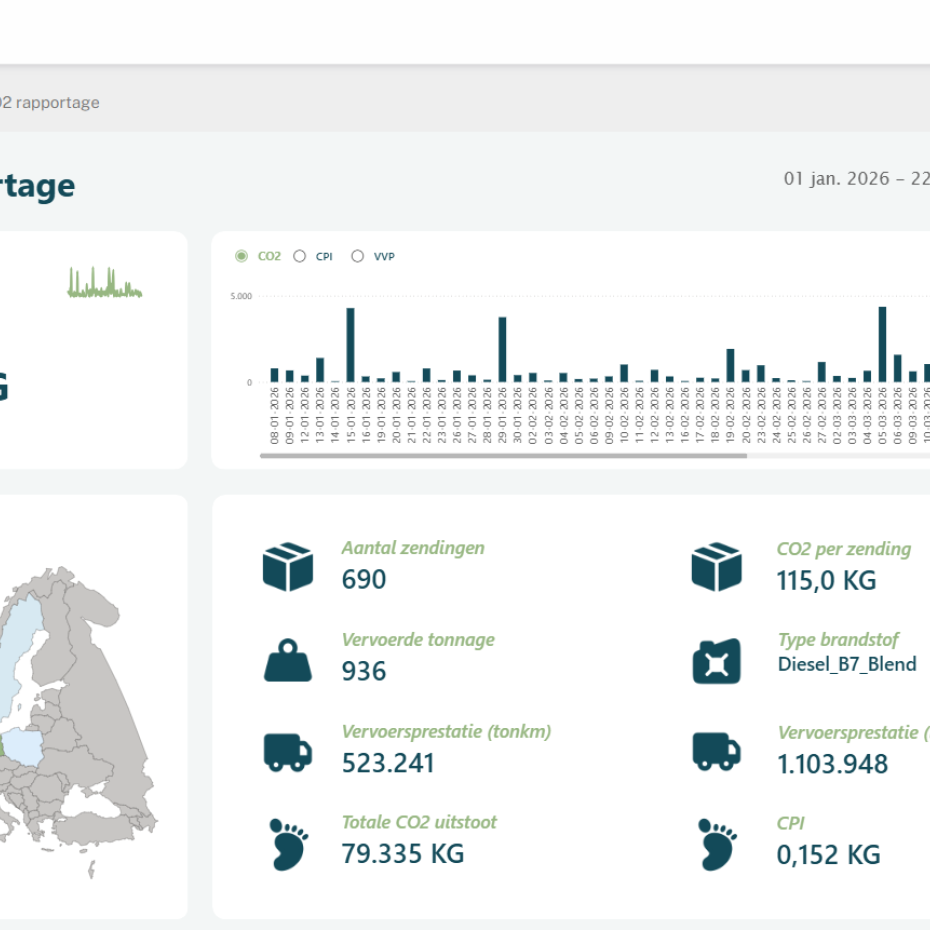This screenshot has width=930, height=930.
Task: Select the CO2 radio button
Action: click(241, 256)
